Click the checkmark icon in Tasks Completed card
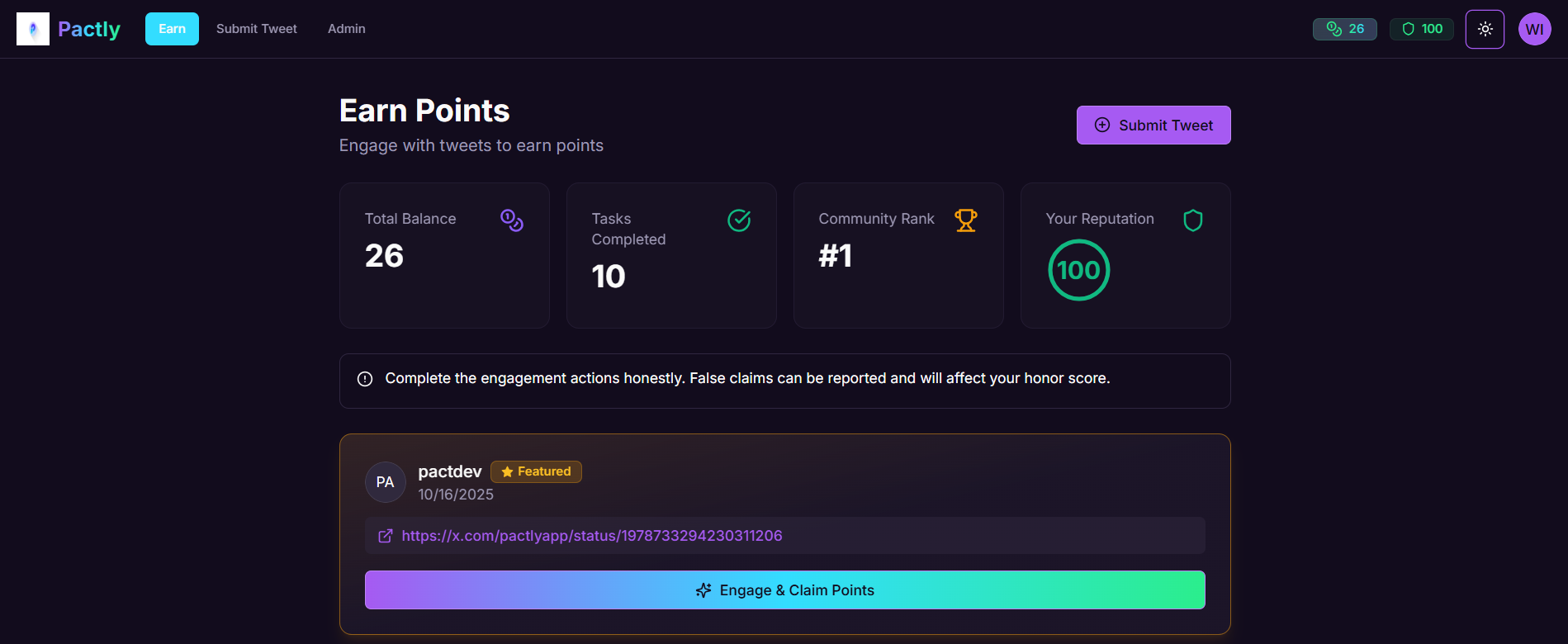The width and height of the screenshot is (1568, 644). point(739,220)
